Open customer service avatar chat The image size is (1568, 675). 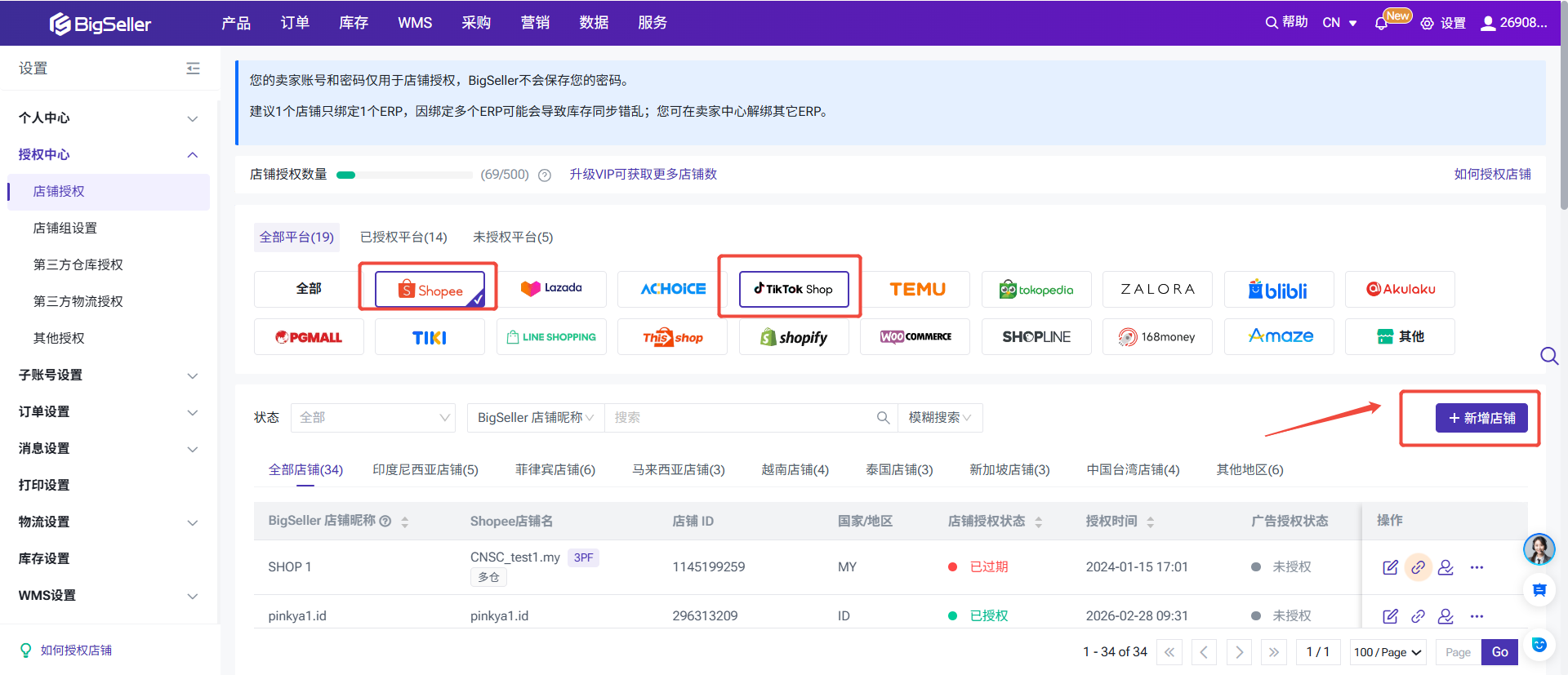[x=1539, y=549]
